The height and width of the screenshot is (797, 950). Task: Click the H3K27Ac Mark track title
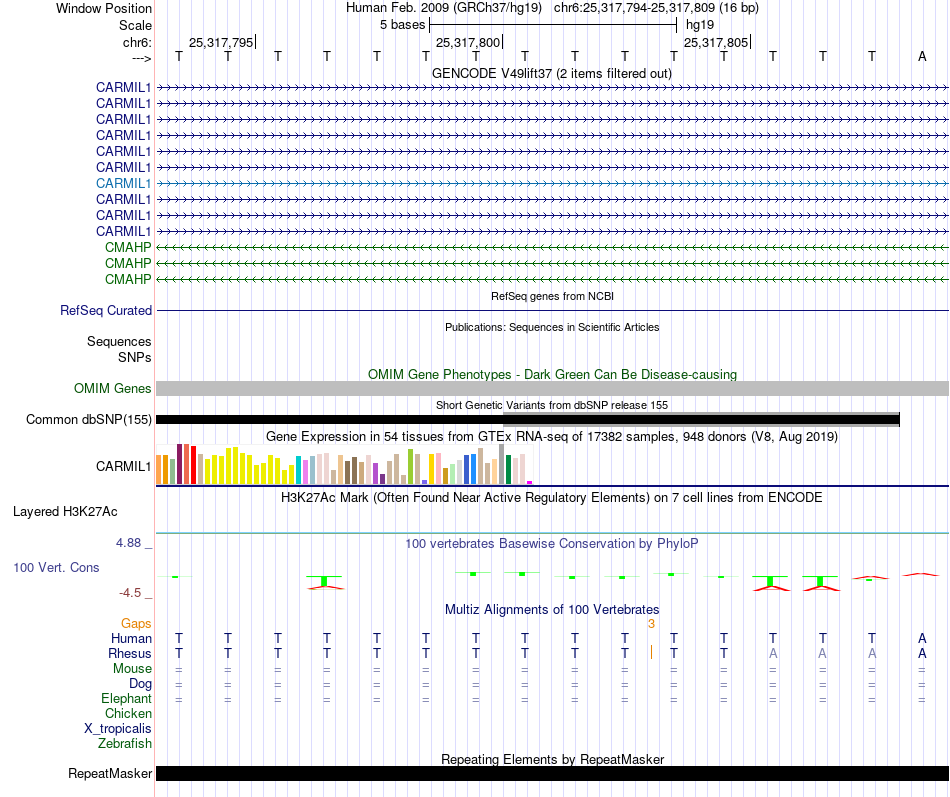(552, 498)
